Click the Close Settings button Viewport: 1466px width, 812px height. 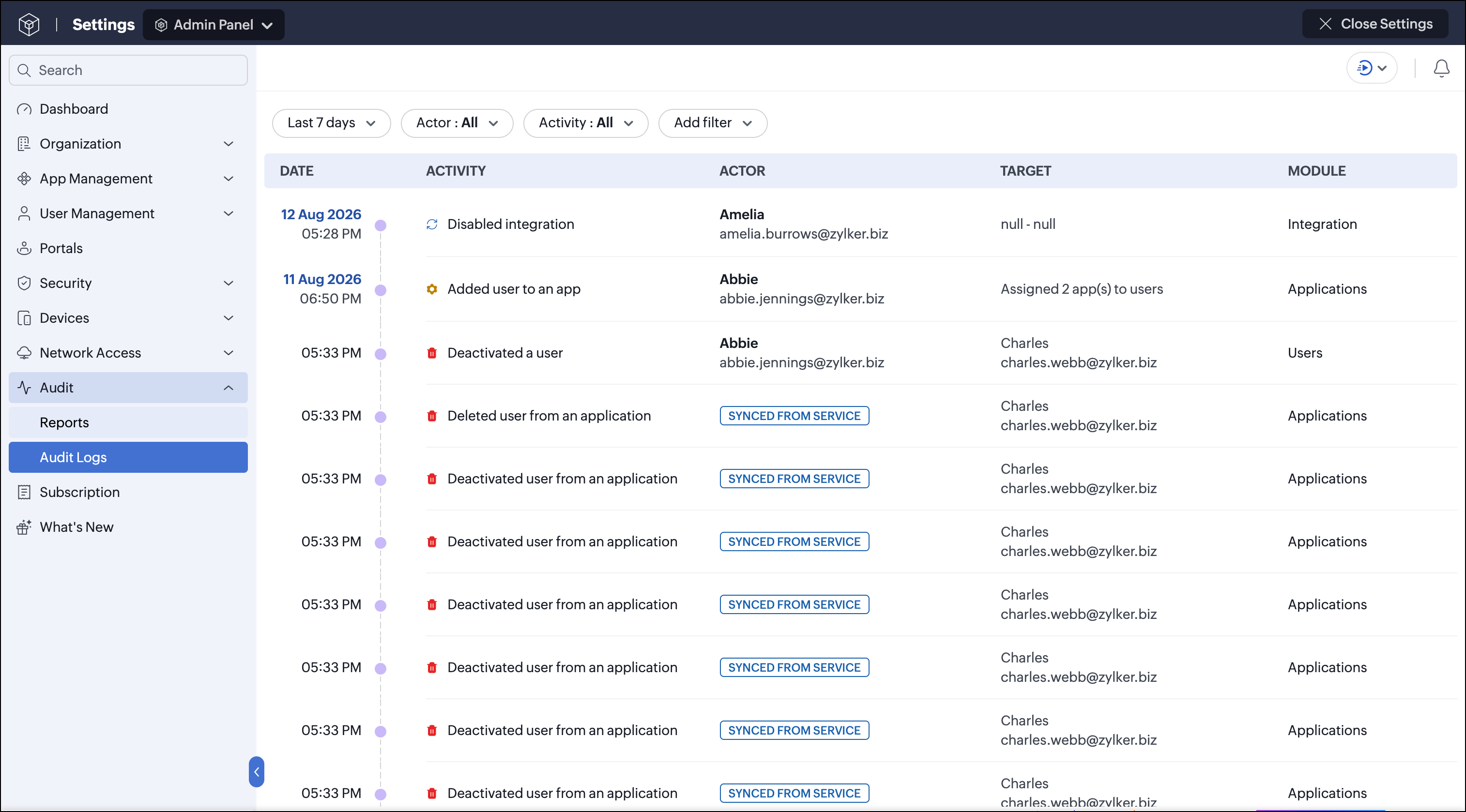tap(1375, 24)
